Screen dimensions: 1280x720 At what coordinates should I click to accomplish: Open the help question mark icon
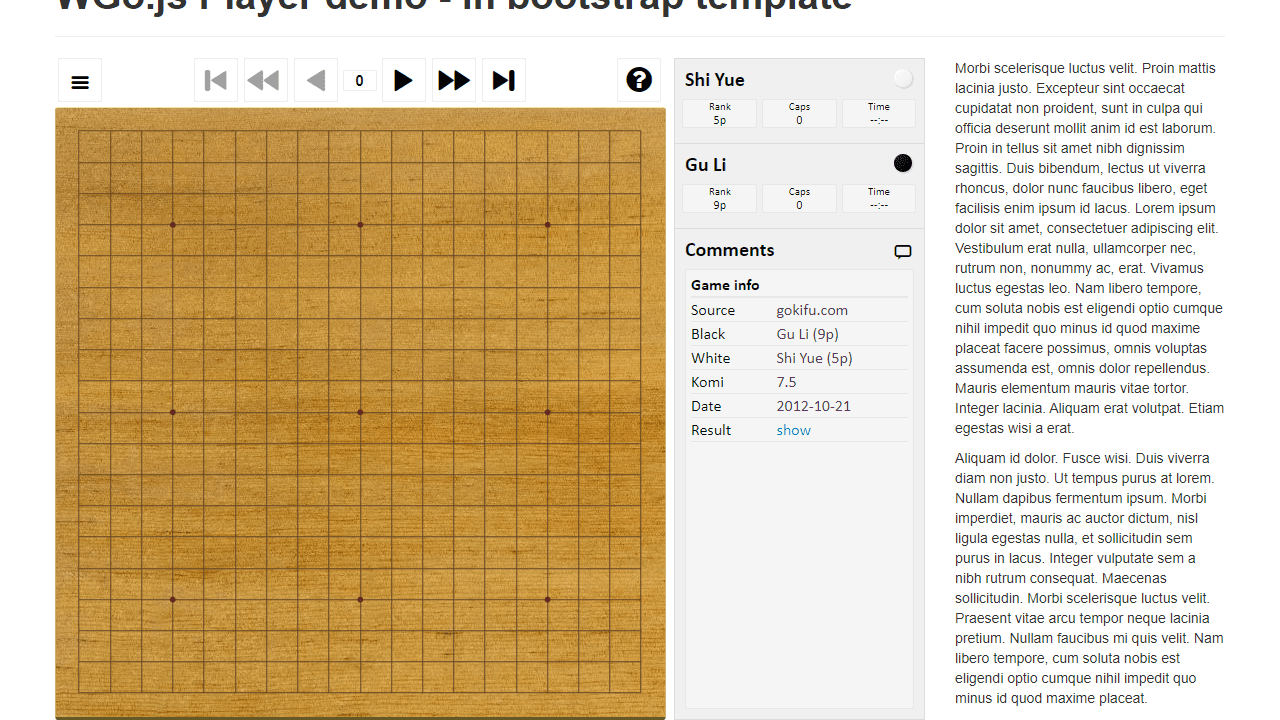639,81
